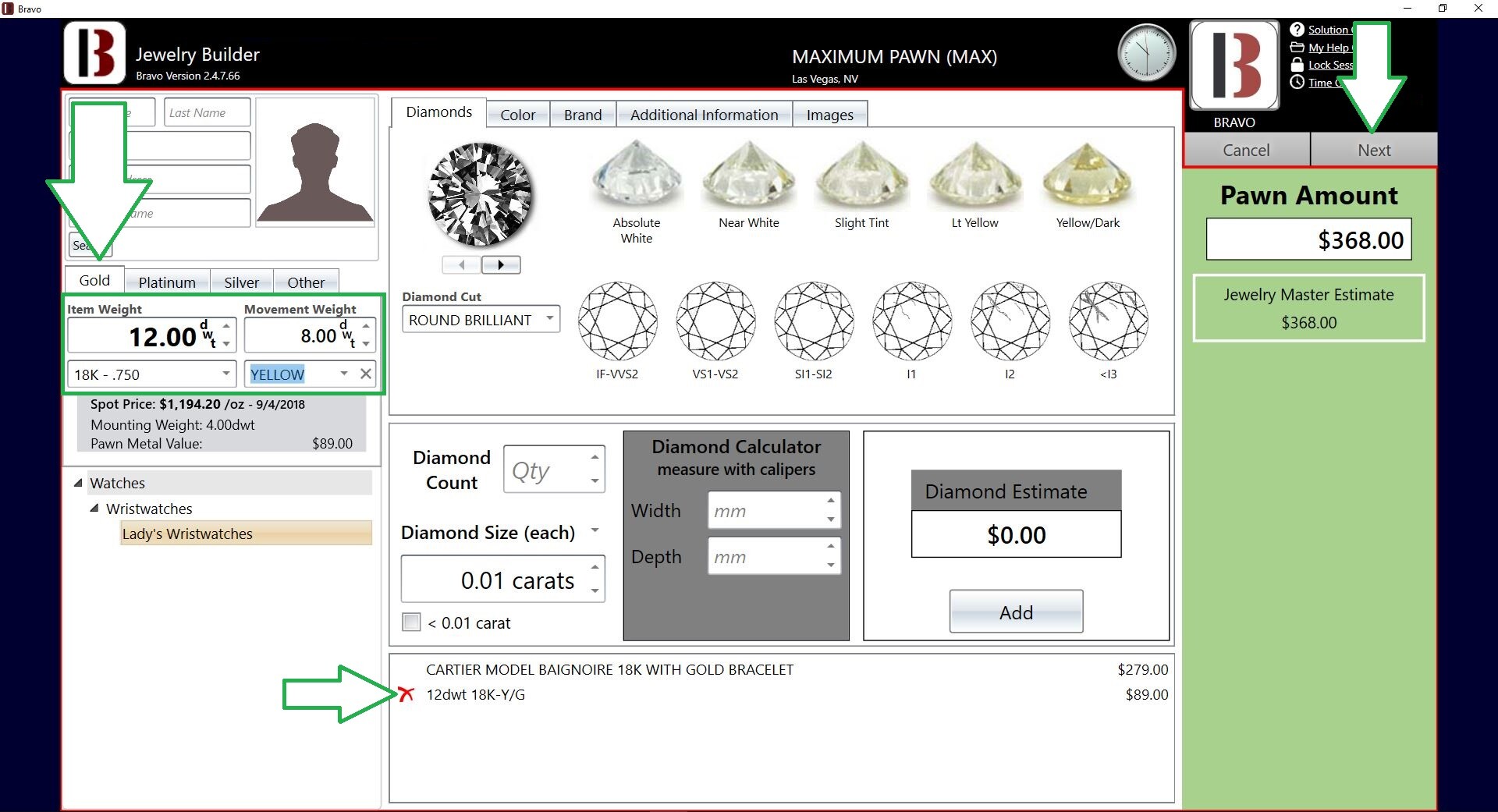Click the BRAVO user logo tile
This screenshot has height=812, width=1498.
click(x=1234, y=66)
